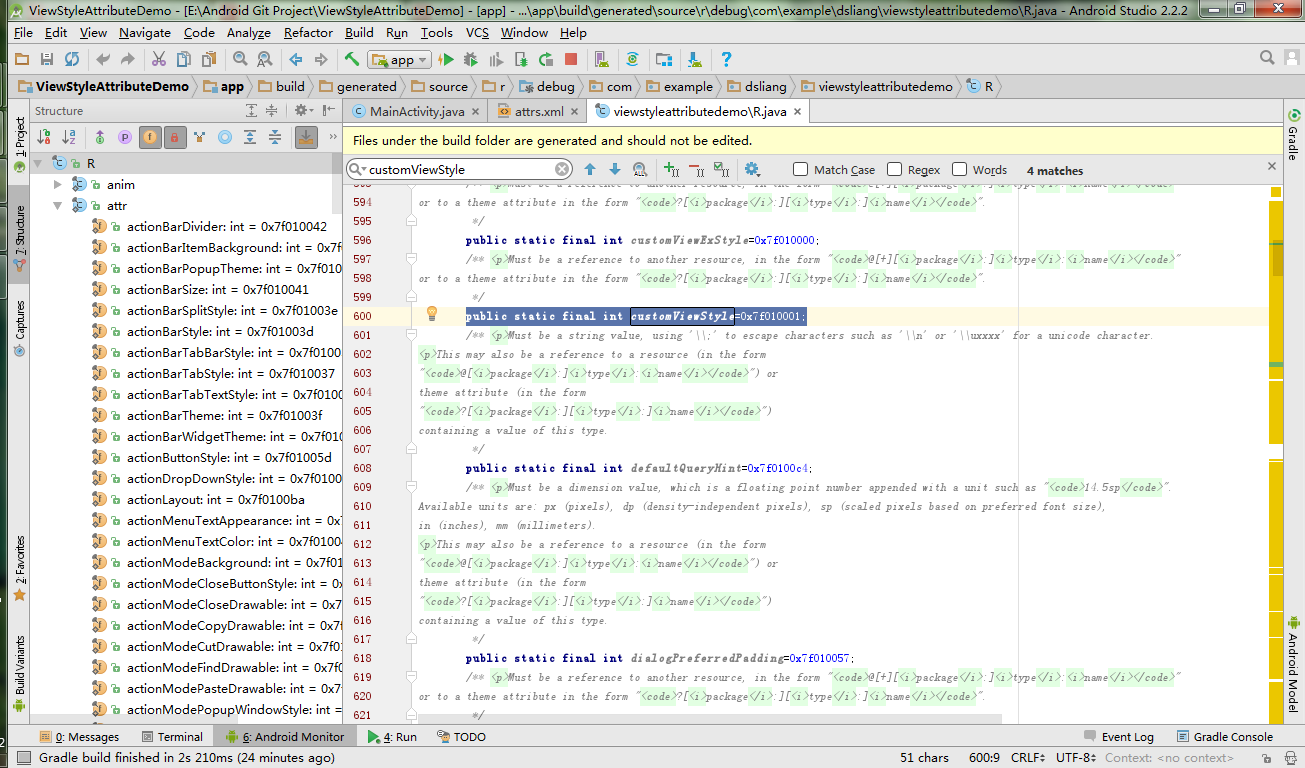Click in the customViewStyle search field
The width and height of the screenshot is (1305, 768).
[460, 170]
